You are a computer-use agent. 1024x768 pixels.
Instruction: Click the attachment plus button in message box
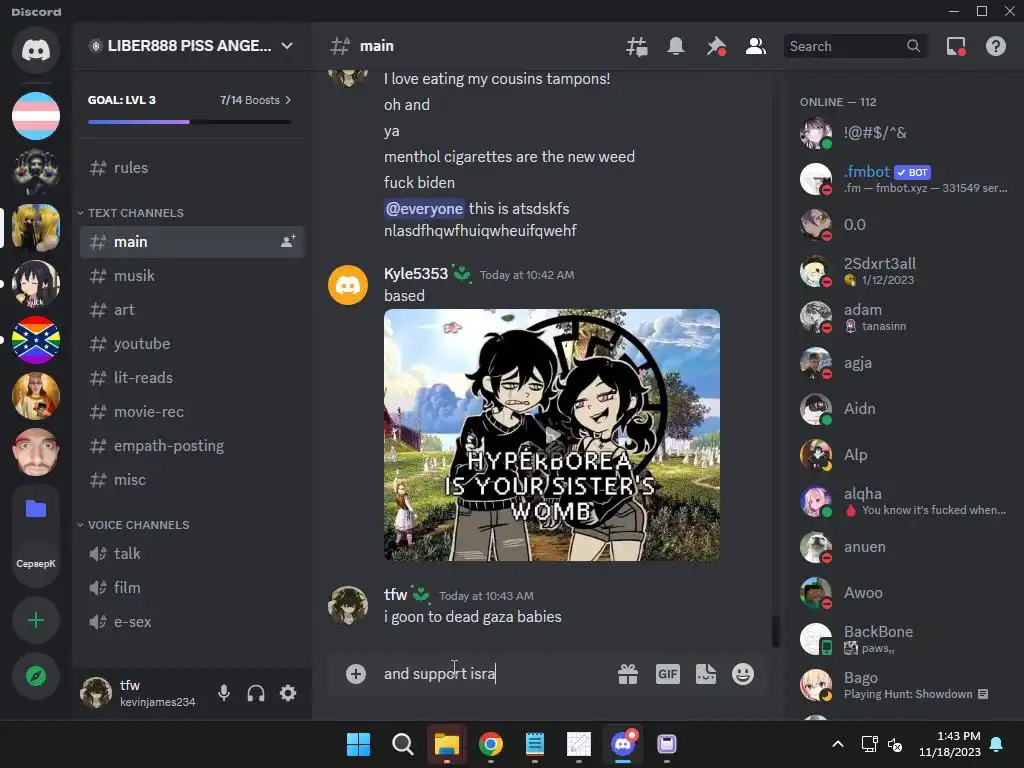[x=356, y=673]
